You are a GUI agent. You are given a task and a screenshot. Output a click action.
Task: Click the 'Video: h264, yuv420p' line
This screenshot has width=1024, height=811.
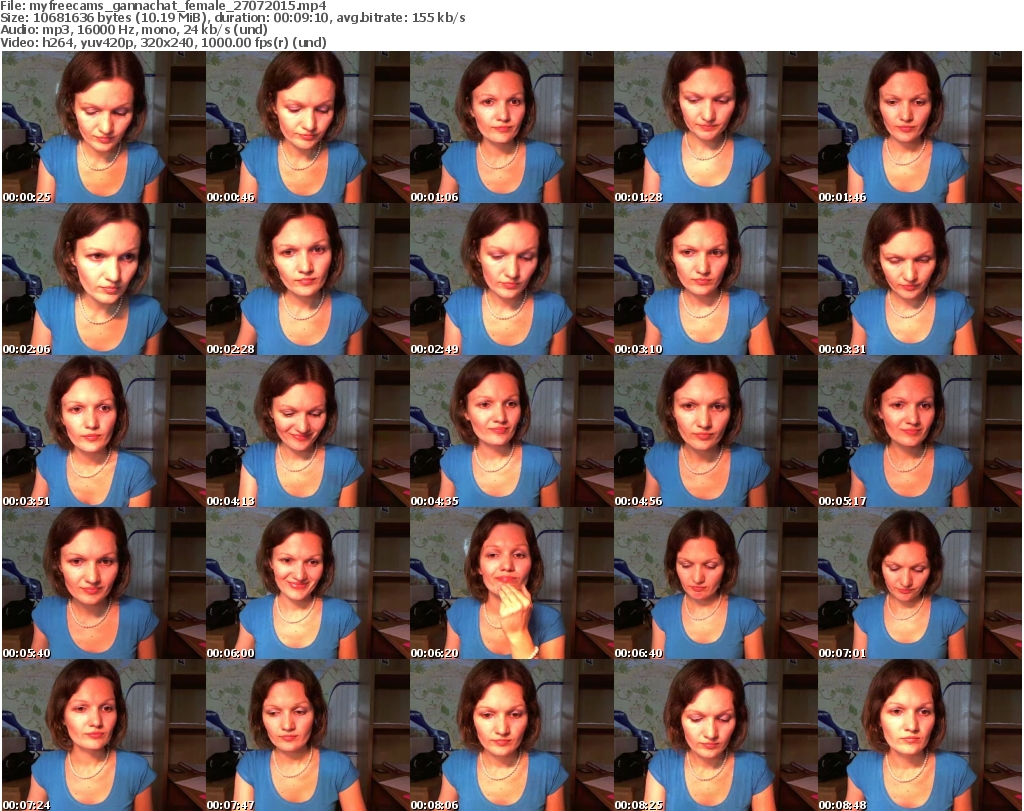coord(163,43)
